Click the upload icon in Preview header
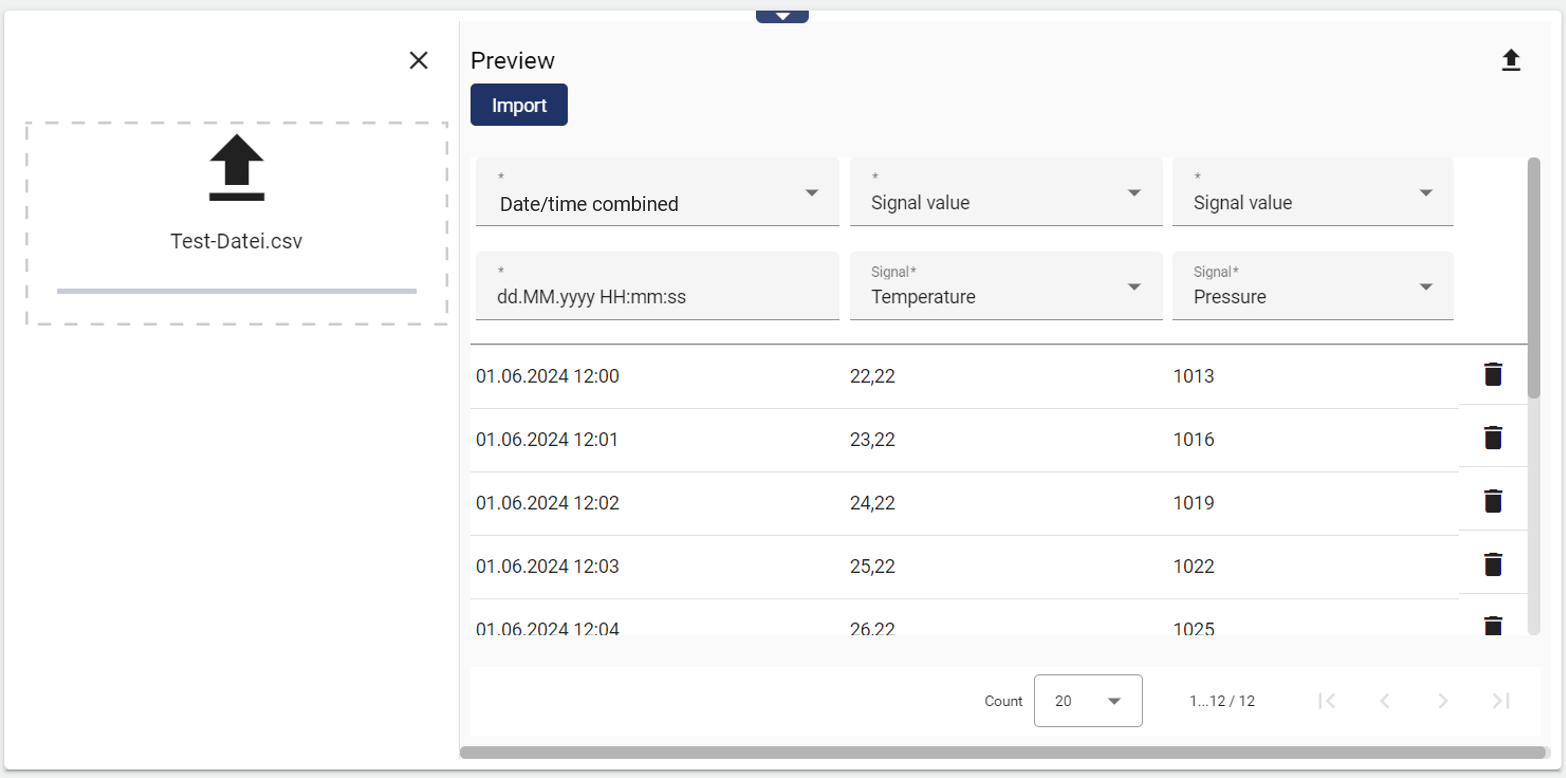1566x778 pixels. (1510, 61)
